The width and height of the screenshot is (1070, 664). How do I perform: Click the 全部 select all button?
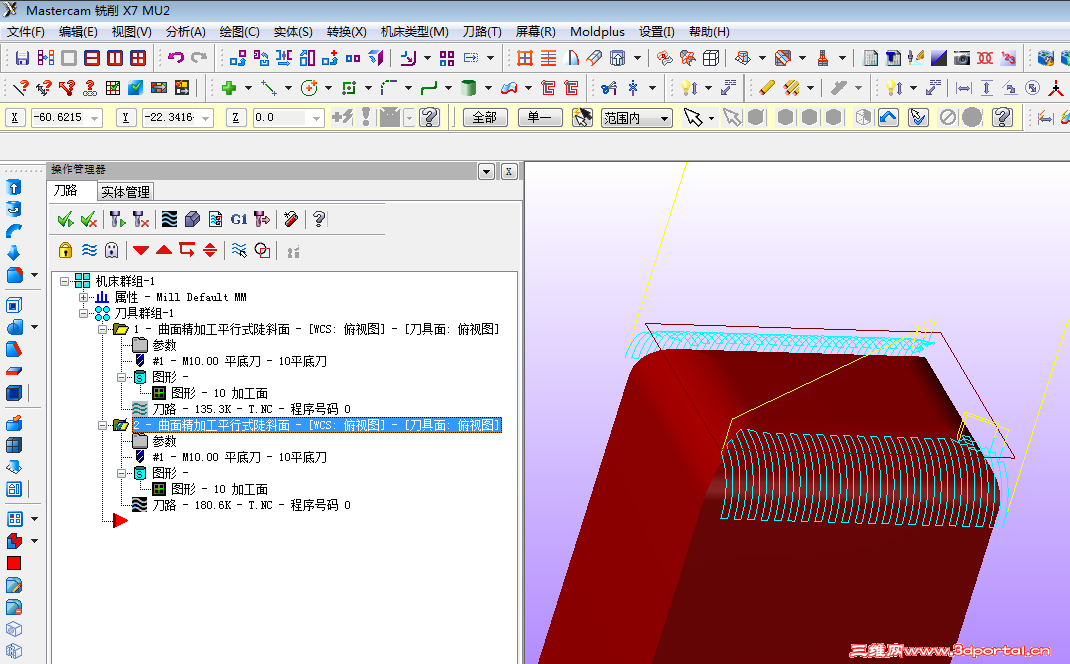click(485, 117)
